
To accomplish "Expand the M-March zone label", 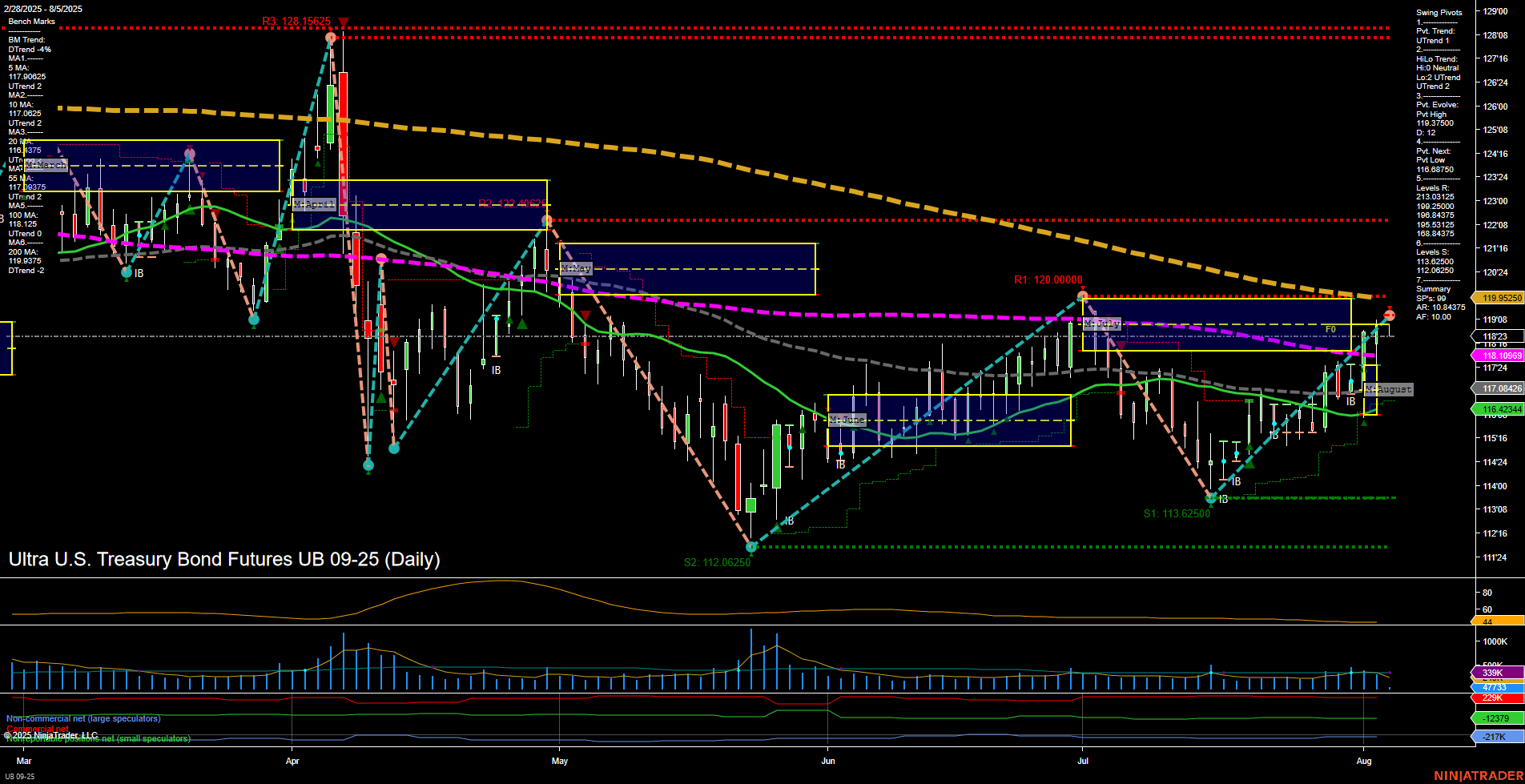I will coord(46,165).
